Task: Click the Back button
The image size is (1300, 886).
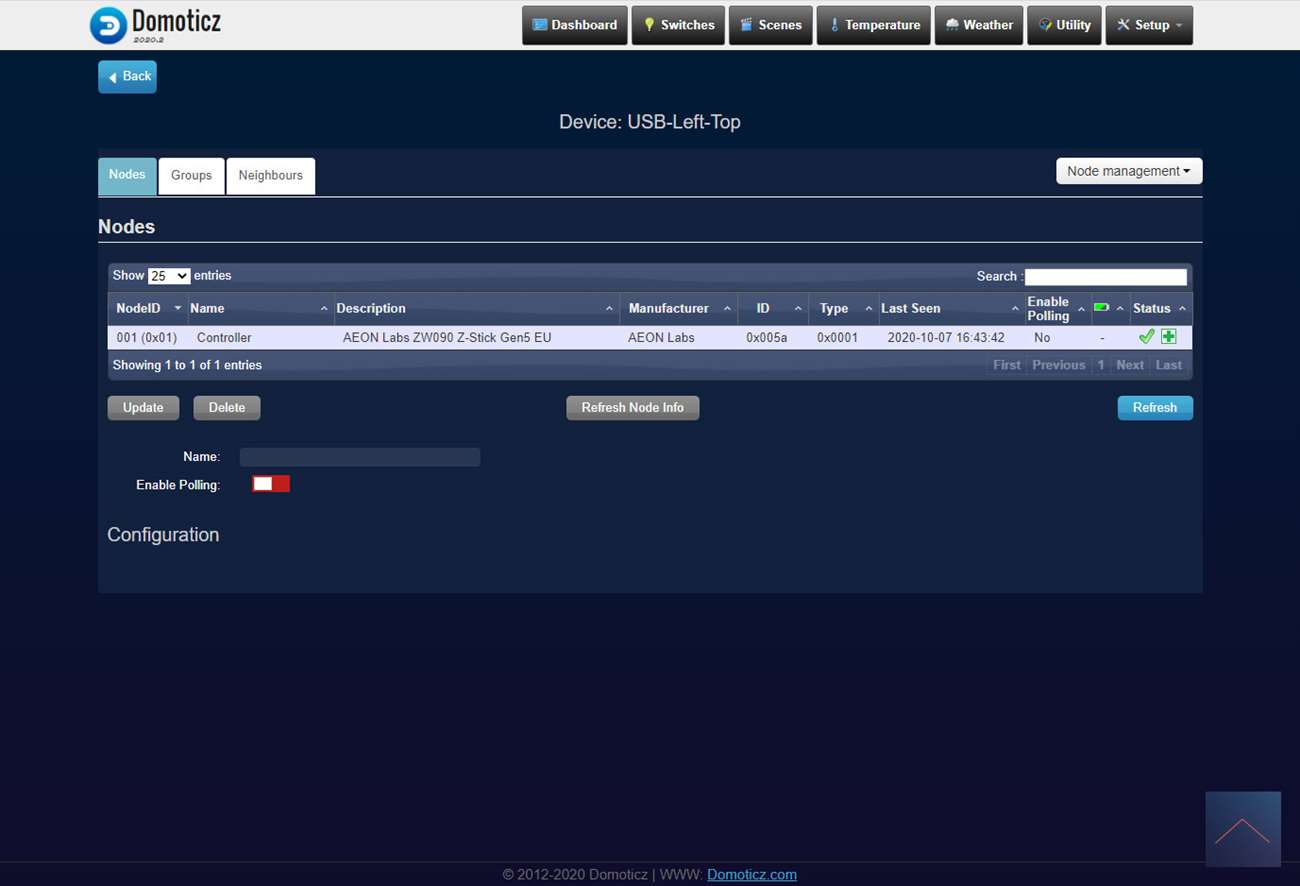Action: pos(127,77)
